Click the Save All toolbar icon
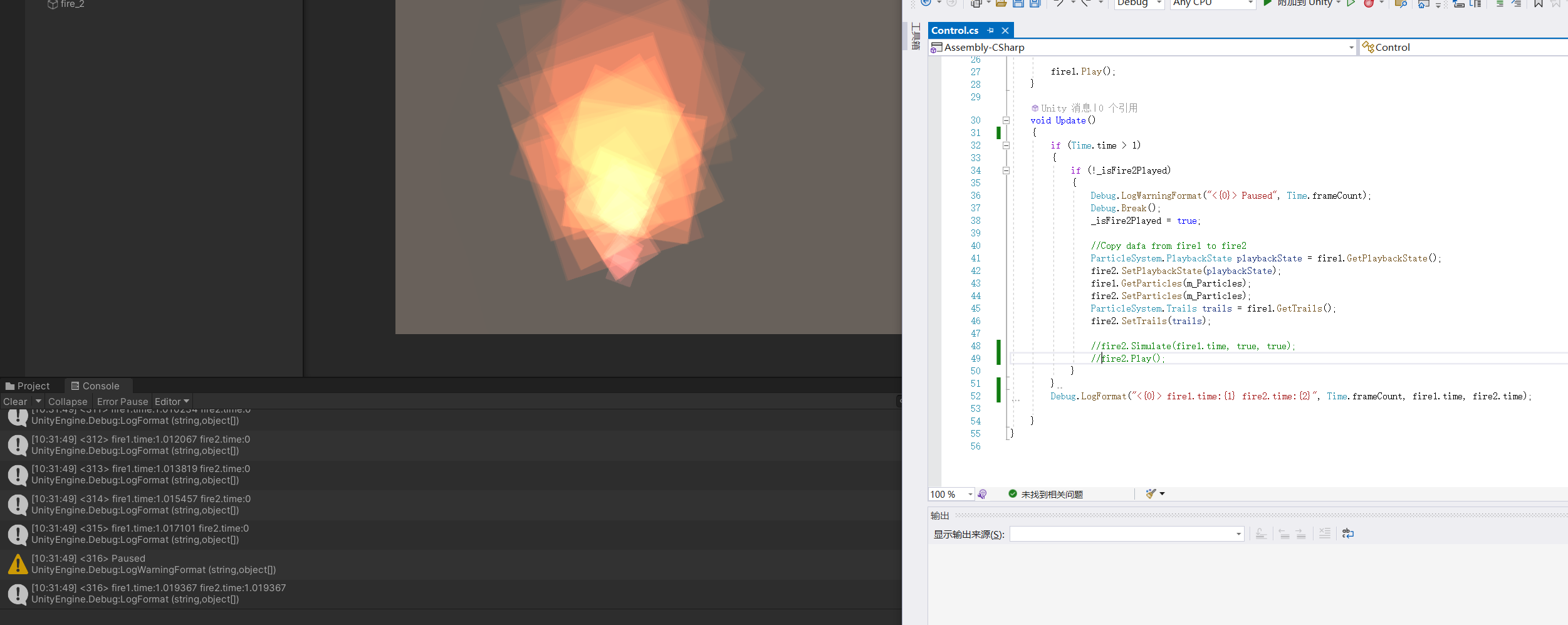 [x=1036, y=3]
